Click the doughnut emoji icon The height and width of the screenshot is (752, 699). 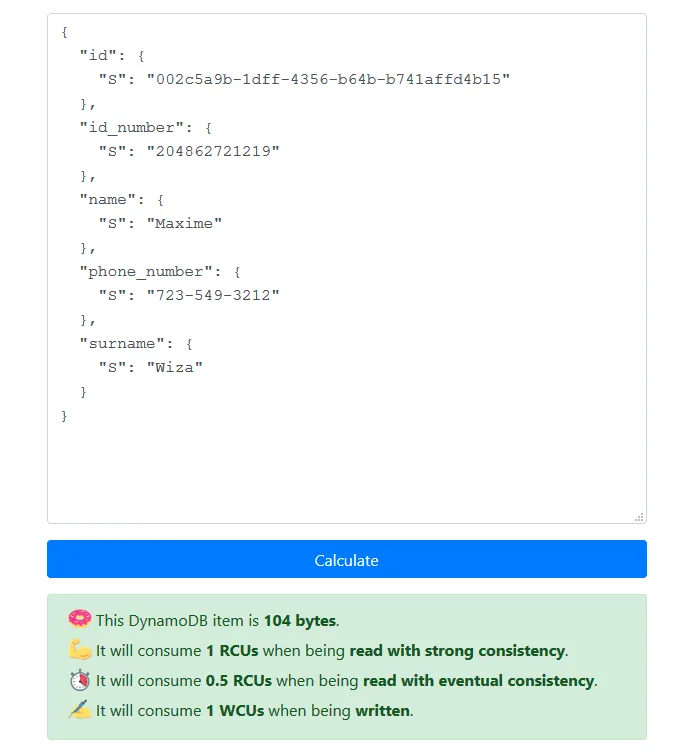(x=79, y=620)
